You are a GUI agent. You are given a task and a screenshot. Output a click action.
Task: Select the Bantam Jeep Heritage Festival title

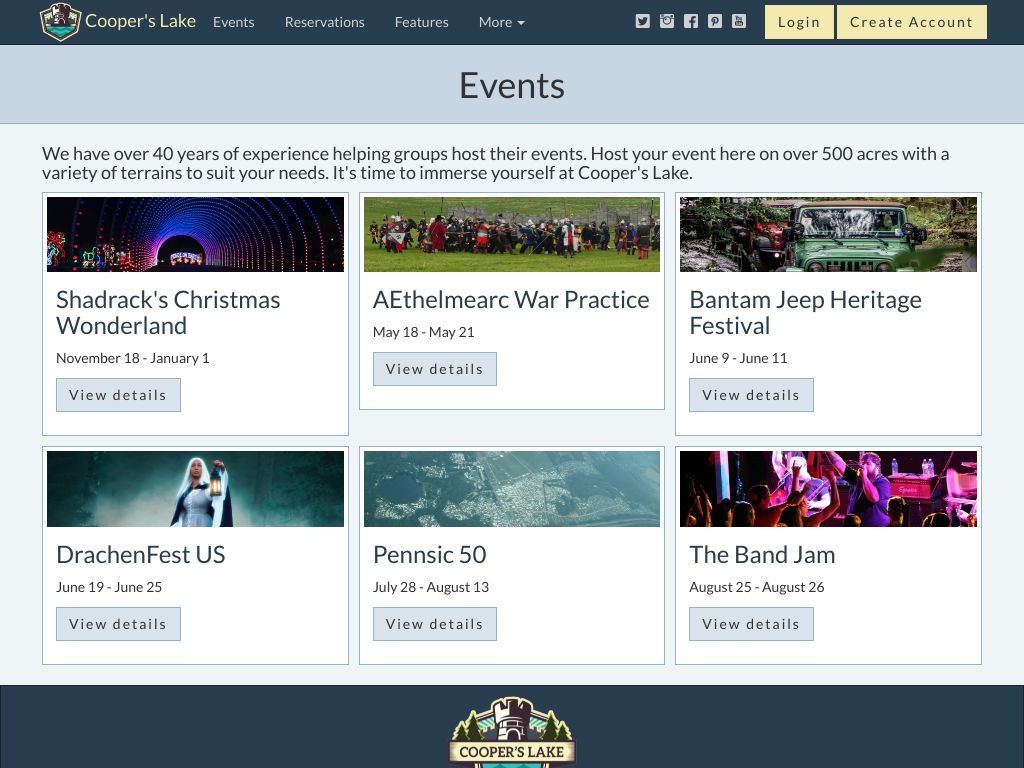point(805,313)
